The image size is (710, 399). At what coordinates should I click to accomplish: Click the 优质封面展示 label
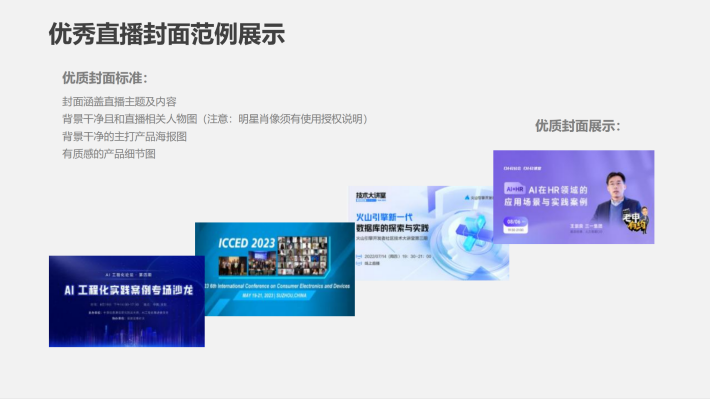coord(578,126)
